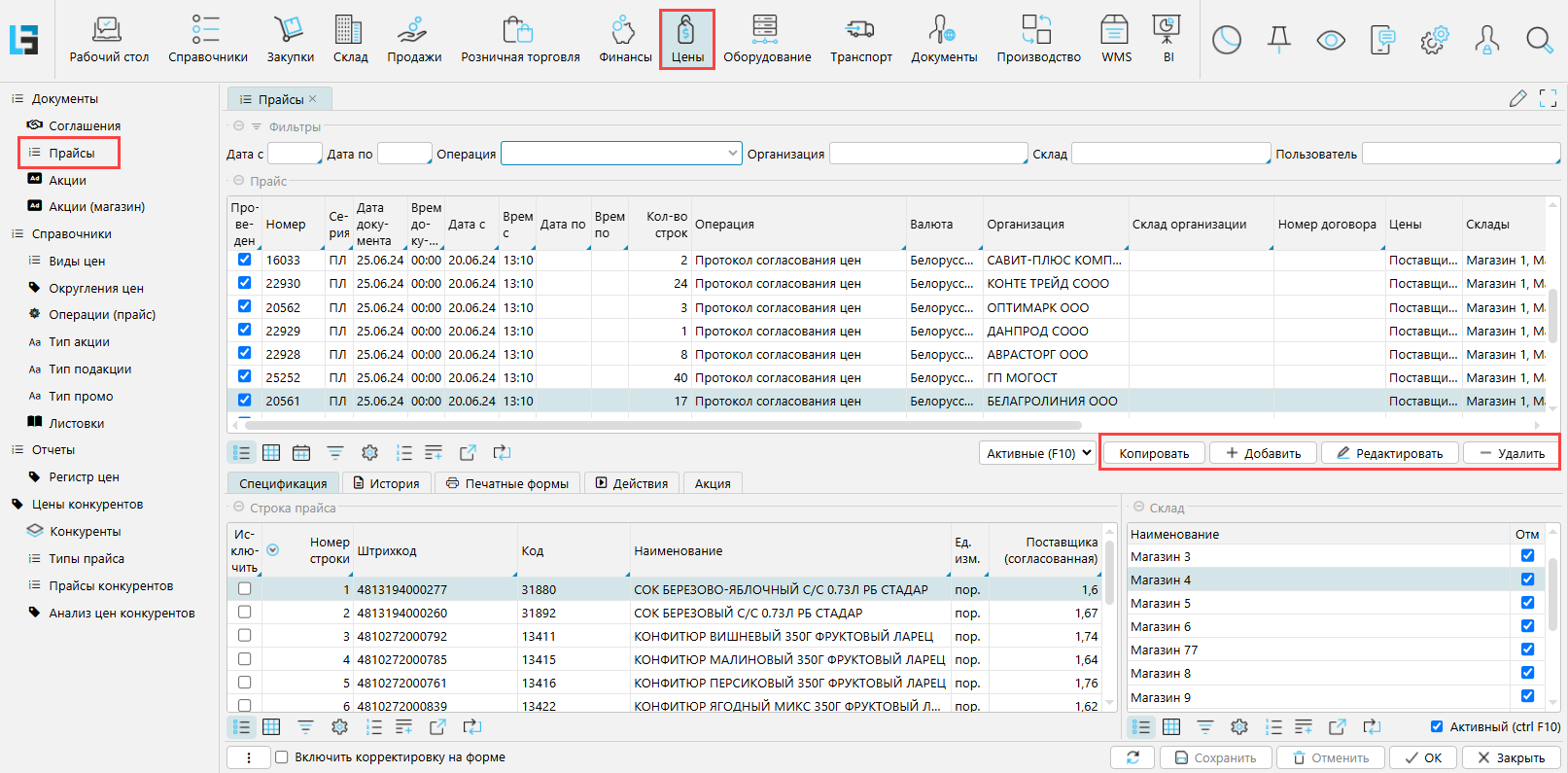Image resolution: width=1568 pixels, height=773 pixels.
Task: Open the three-dot menu in bottom bar
Action: coord(249,757)
